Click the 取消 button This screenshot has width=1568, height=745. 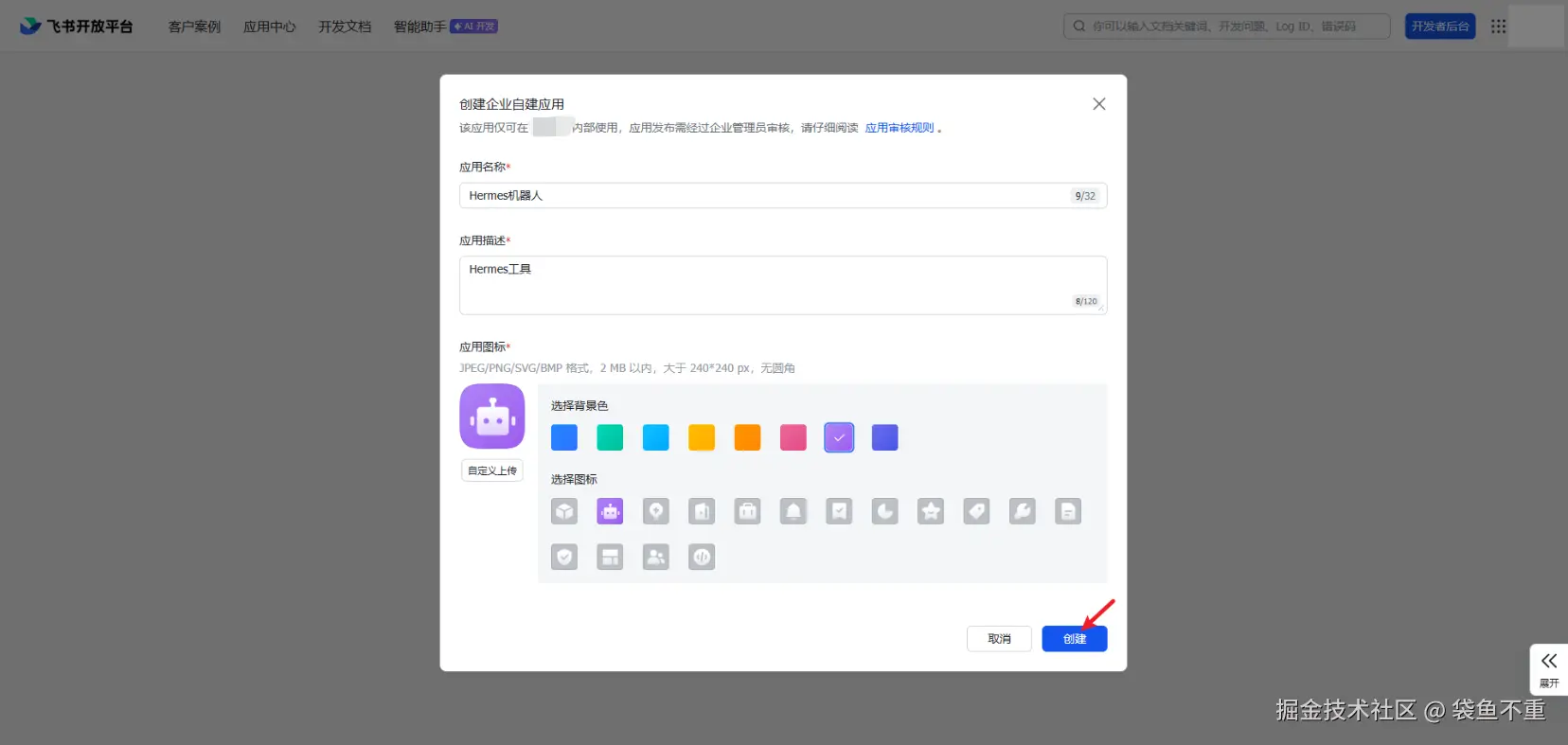point(999,639)
